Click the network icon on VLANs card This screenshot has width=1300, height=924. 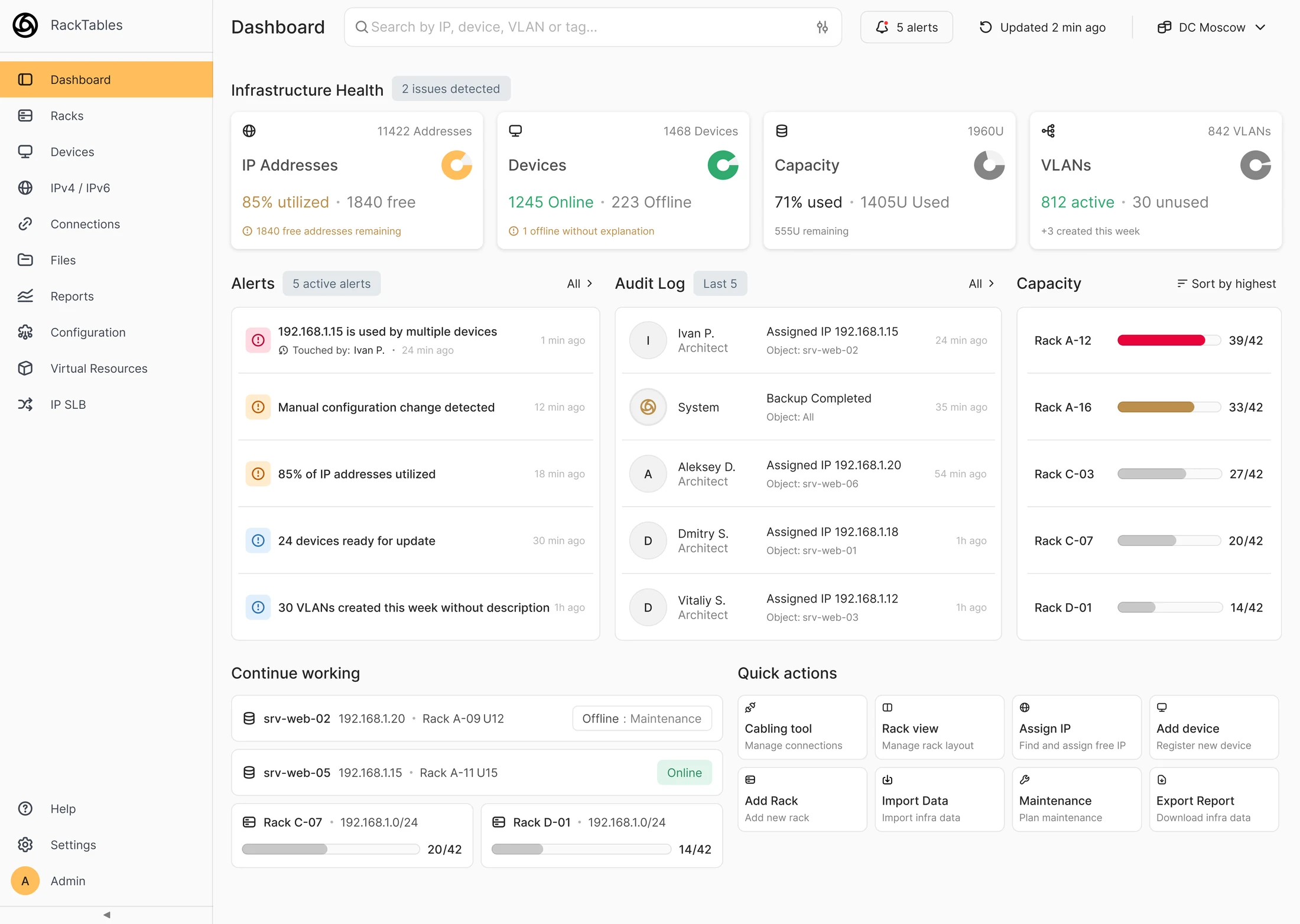point(1048,131)
